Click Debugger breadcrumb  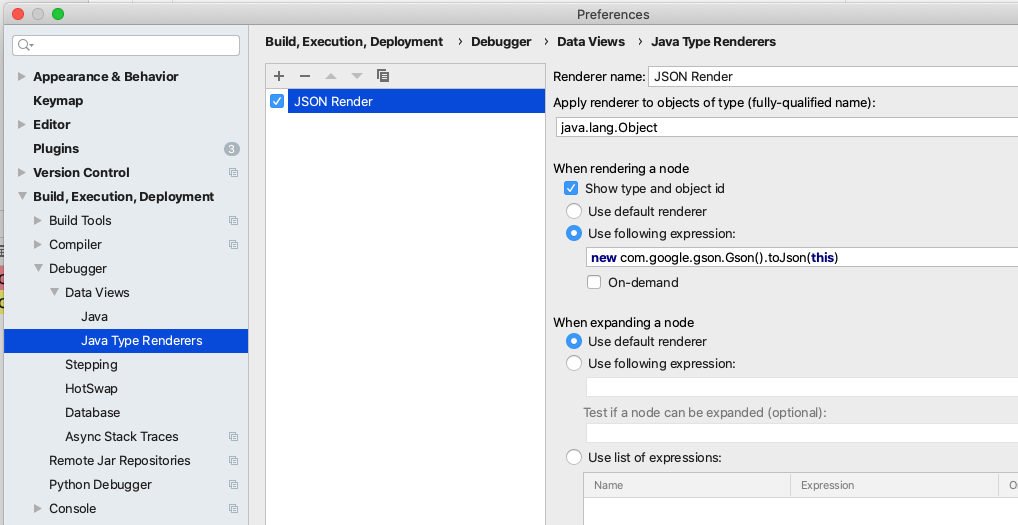point(501,42)
